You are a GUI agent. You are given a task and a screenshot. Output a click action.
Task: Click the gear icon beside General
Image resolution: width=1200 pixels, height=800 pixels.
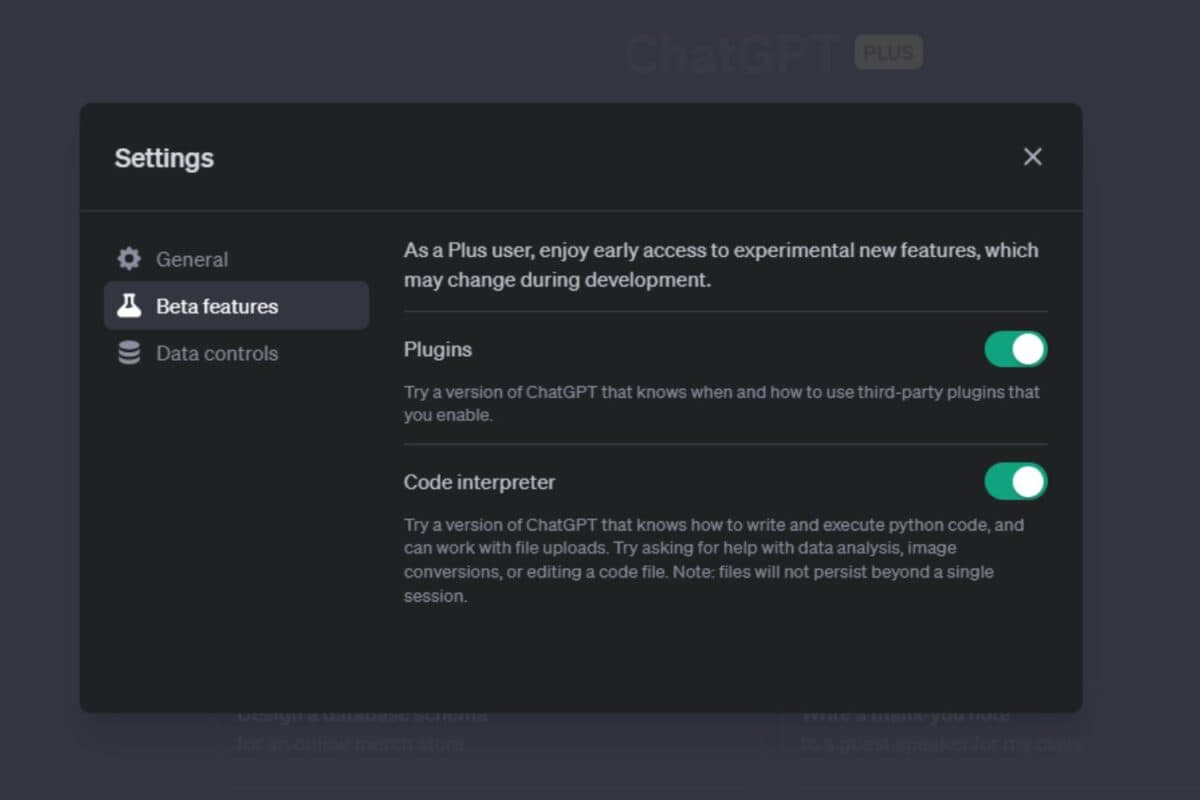pyautogui.click(x=129, y=259)
